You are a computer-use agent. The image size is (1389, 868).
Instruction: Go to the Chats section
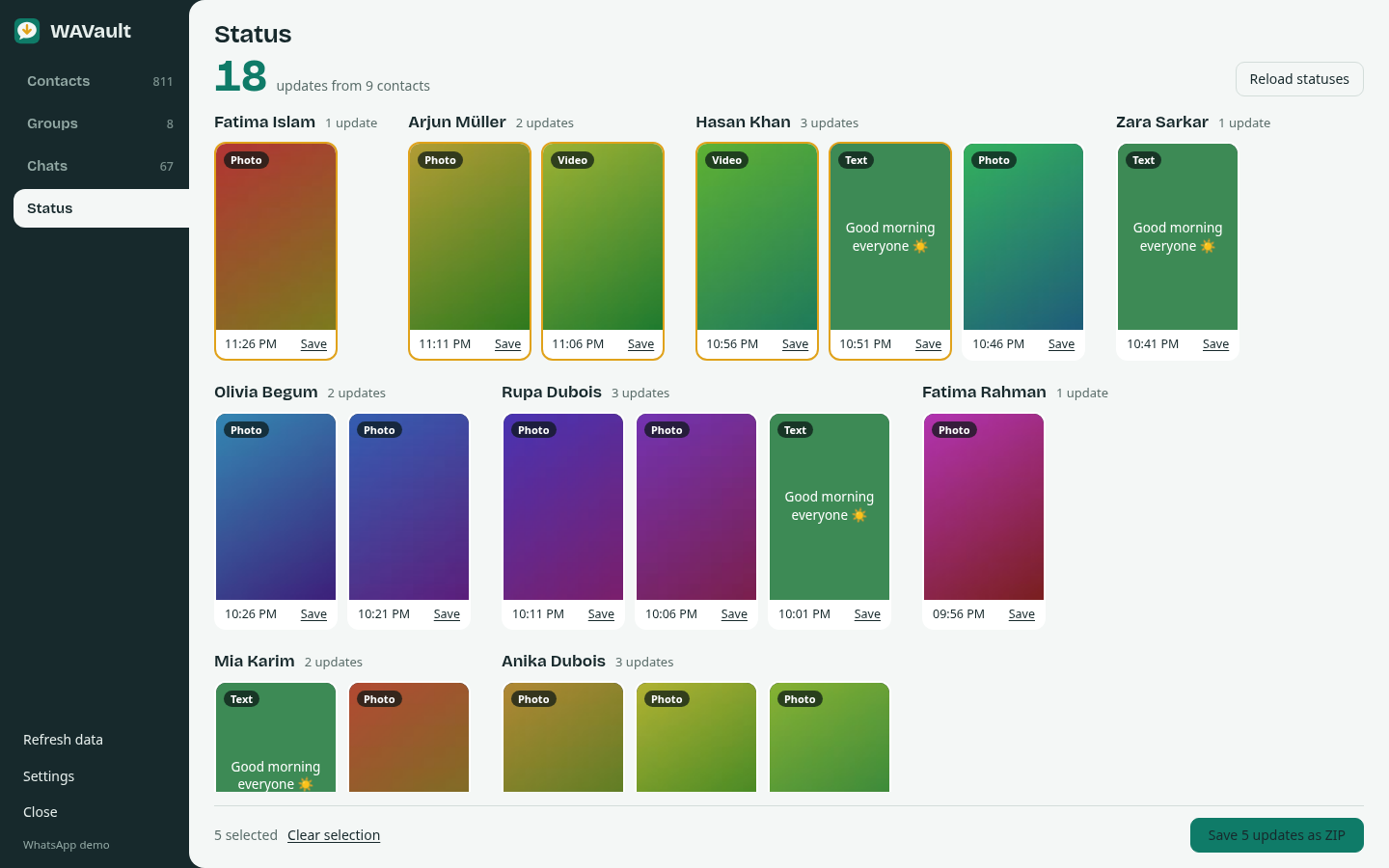click(x=100, y=166)
